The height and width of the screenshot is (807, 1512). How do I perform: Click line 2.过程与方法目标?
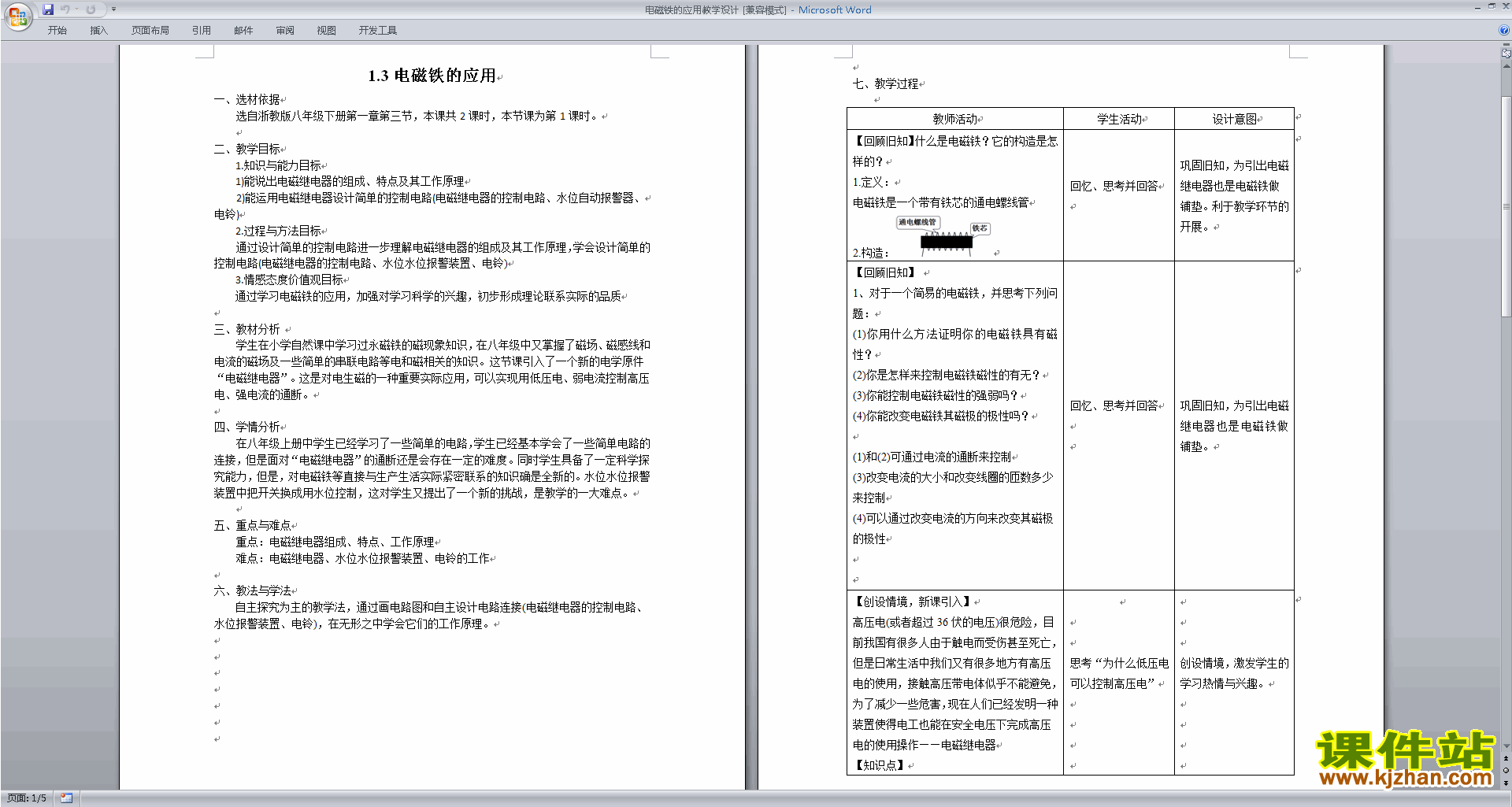pyautogui.click(x=278, y=231)
